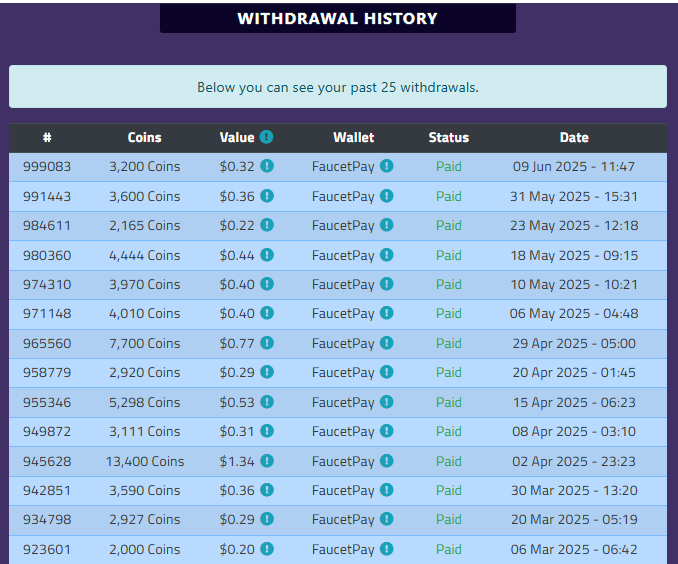Click the Date column header
The image size is (678, 564).
point(574,138)
